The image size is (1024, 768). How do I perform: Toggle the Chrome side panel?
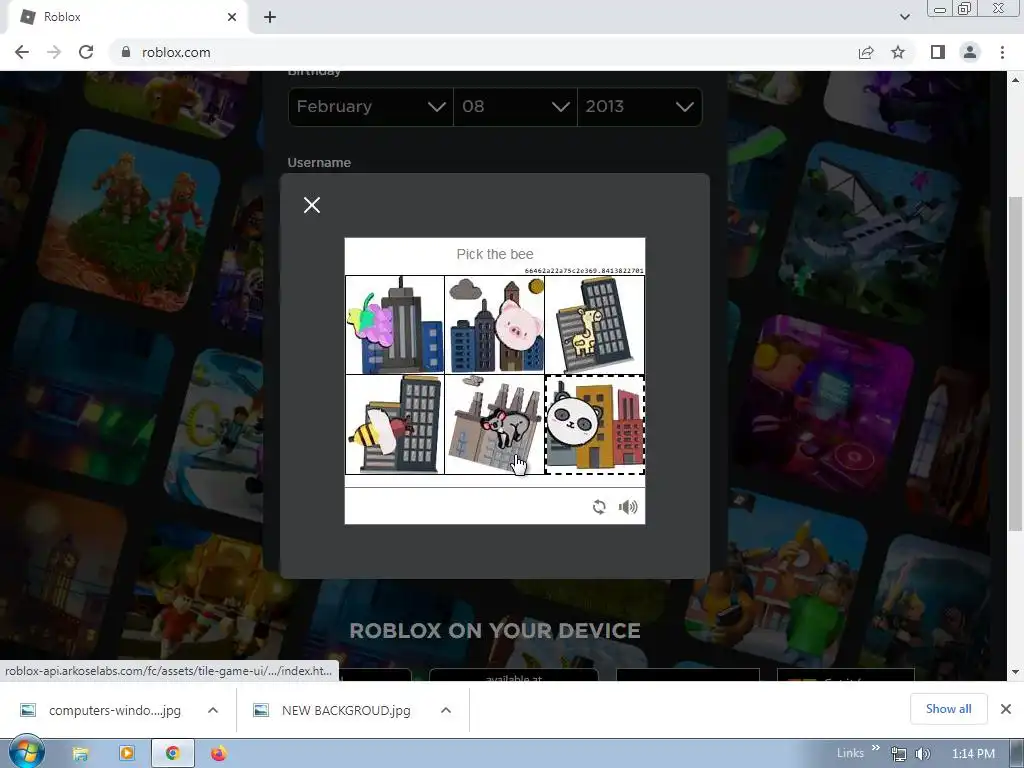[x=938, y=52]
